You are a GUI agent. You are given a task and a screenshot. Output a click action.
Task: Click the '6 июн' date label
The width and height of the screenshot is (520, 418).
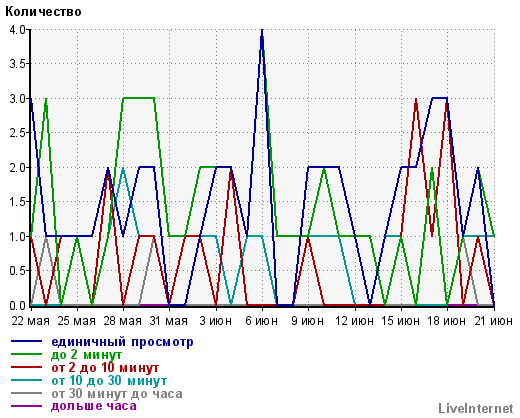(262, 321)
